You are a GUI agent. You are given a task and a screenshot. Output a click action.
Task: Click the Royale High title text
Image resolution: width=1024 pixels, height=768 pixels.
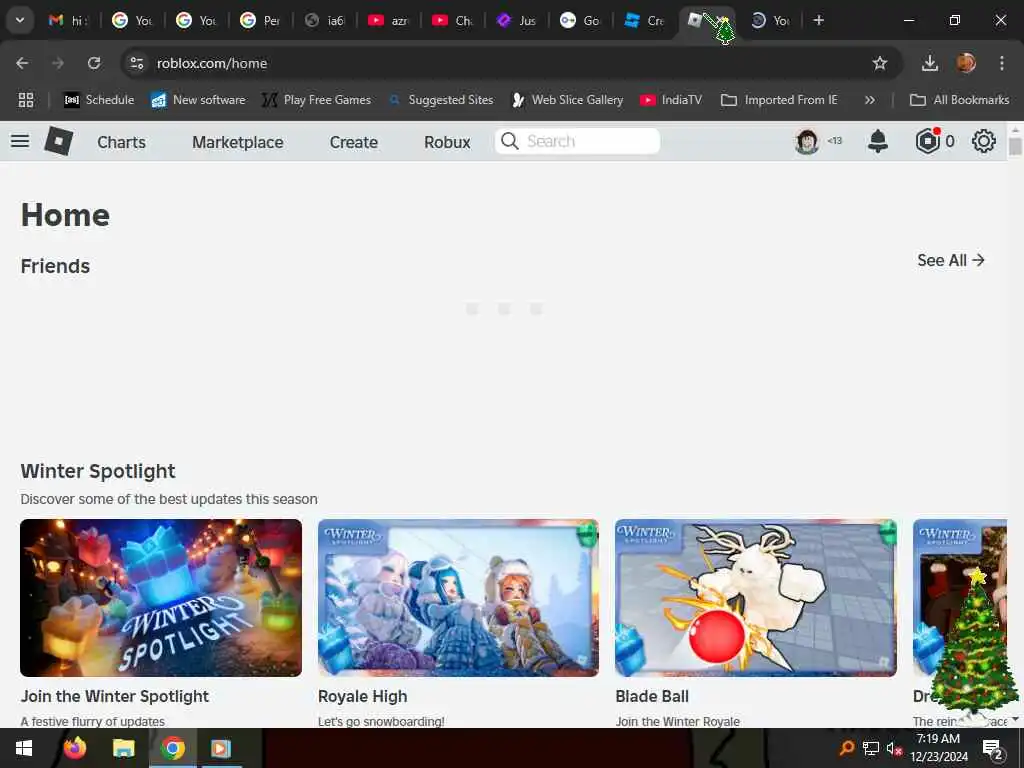[x=362, y=696]
